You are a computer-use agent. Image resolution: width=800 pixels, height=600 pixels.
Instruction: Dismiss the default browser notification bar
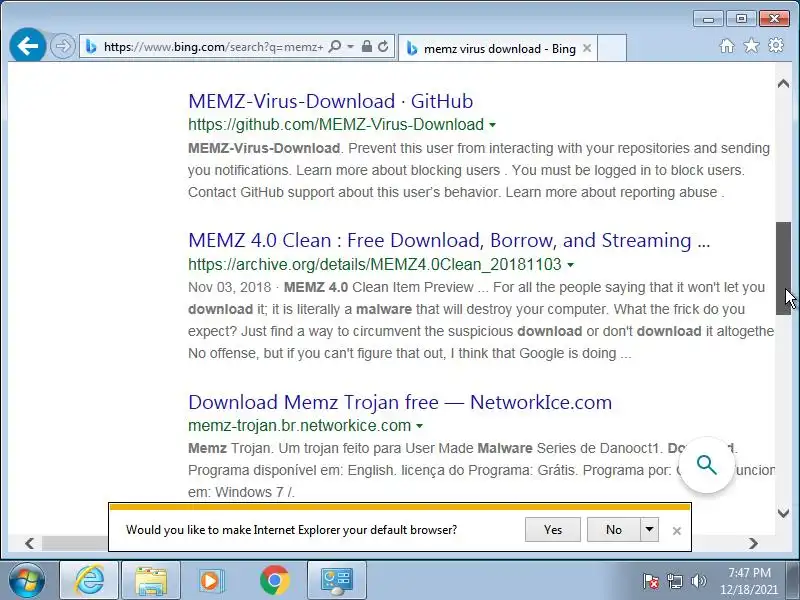click(677, 531)
